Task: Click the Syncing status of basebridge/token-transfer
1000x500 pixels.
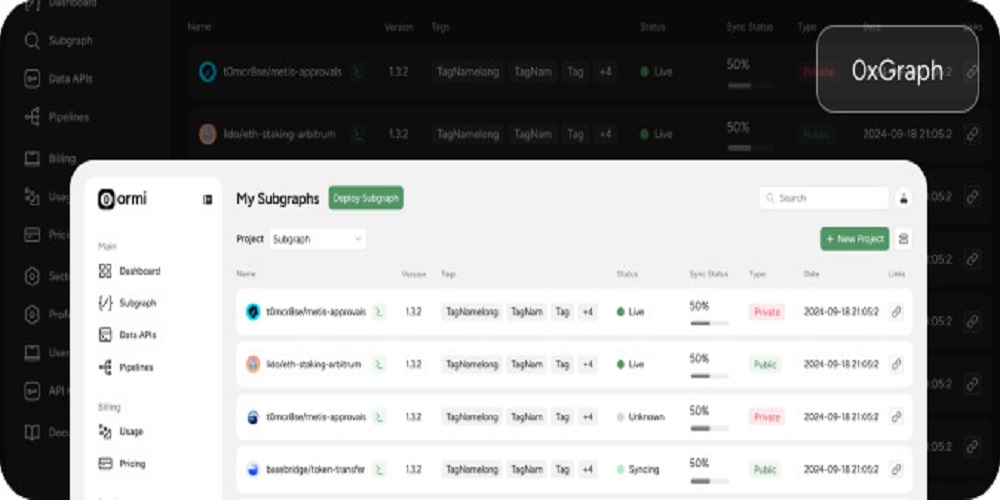Action: pos(638,469)
